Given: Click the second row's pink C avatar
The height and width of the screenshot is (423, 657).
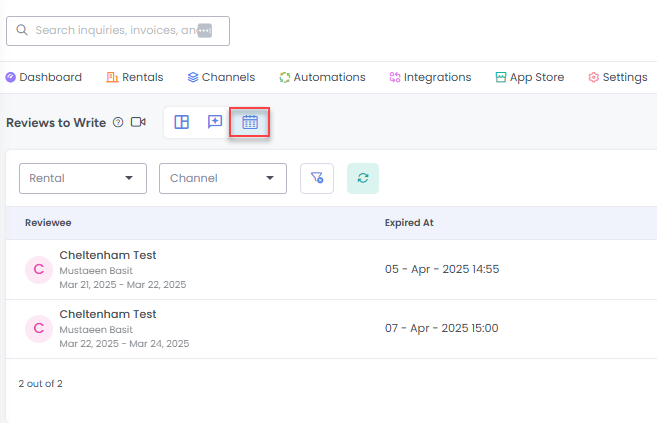Looking at the screenshot, I should click(39, 328).
